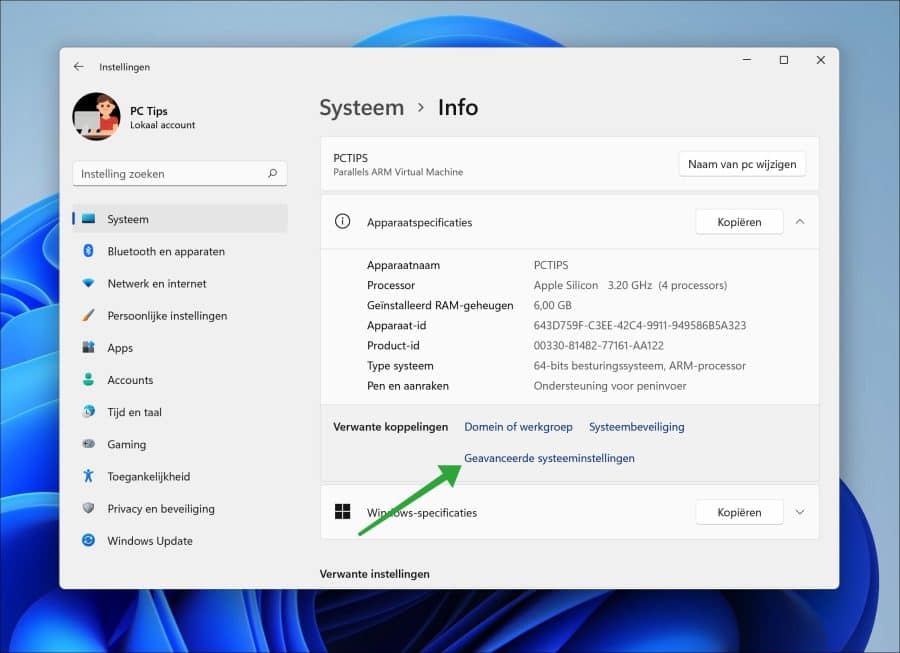Open the Systeem settings category
The image size is (900, 653).
tap(180, 219)
